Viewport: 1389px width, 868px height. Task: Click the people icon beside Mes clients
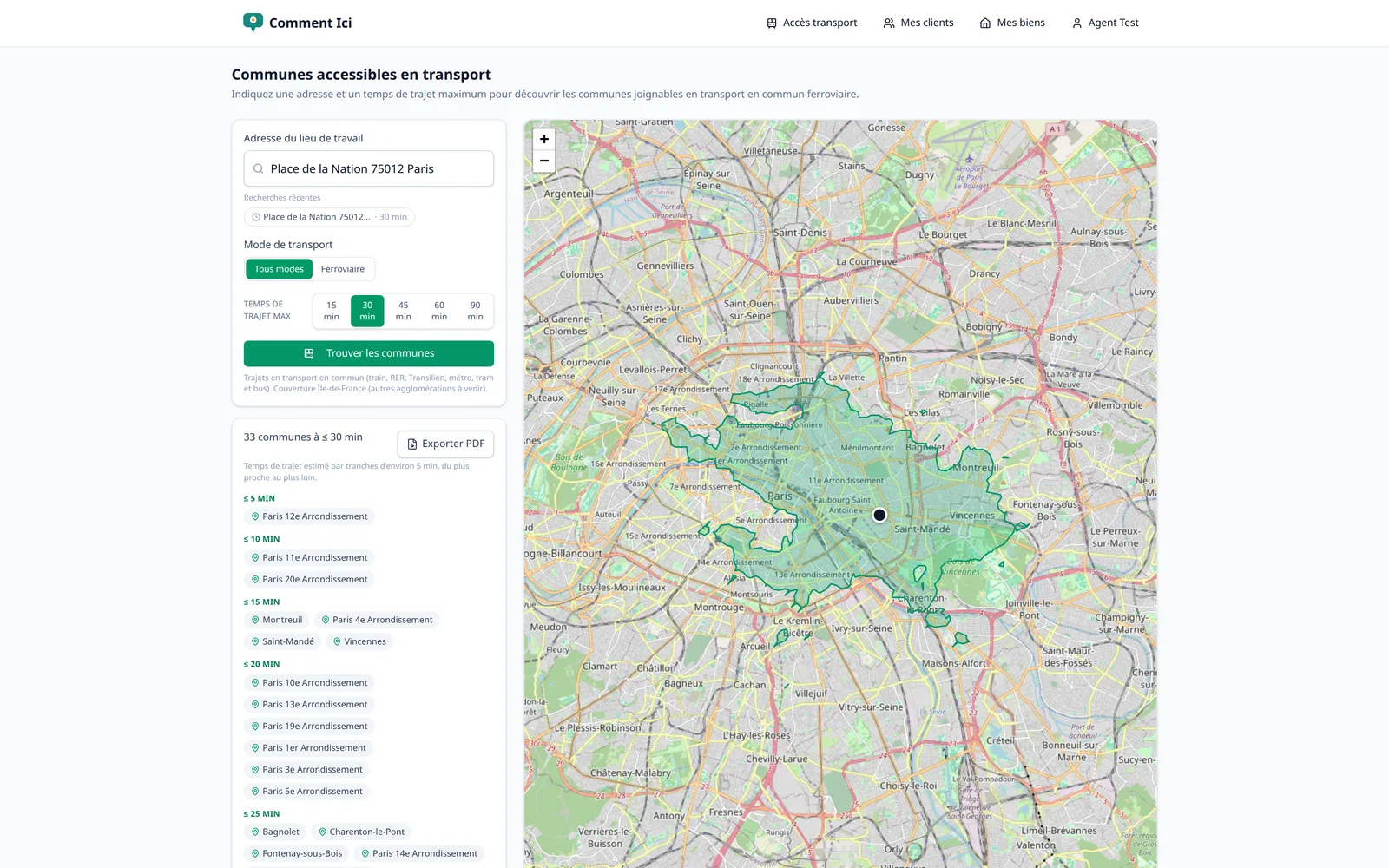(x=889, y=23)
